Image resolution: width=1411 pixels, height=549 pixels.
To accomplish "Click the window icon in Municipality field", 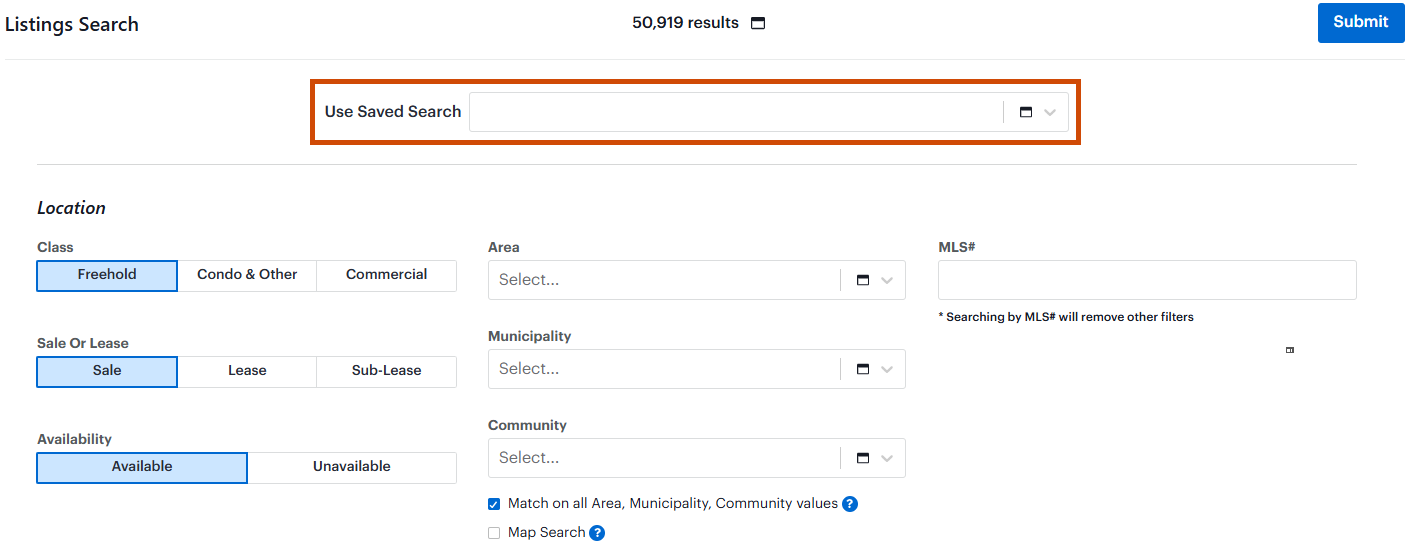I will point(863,369).
